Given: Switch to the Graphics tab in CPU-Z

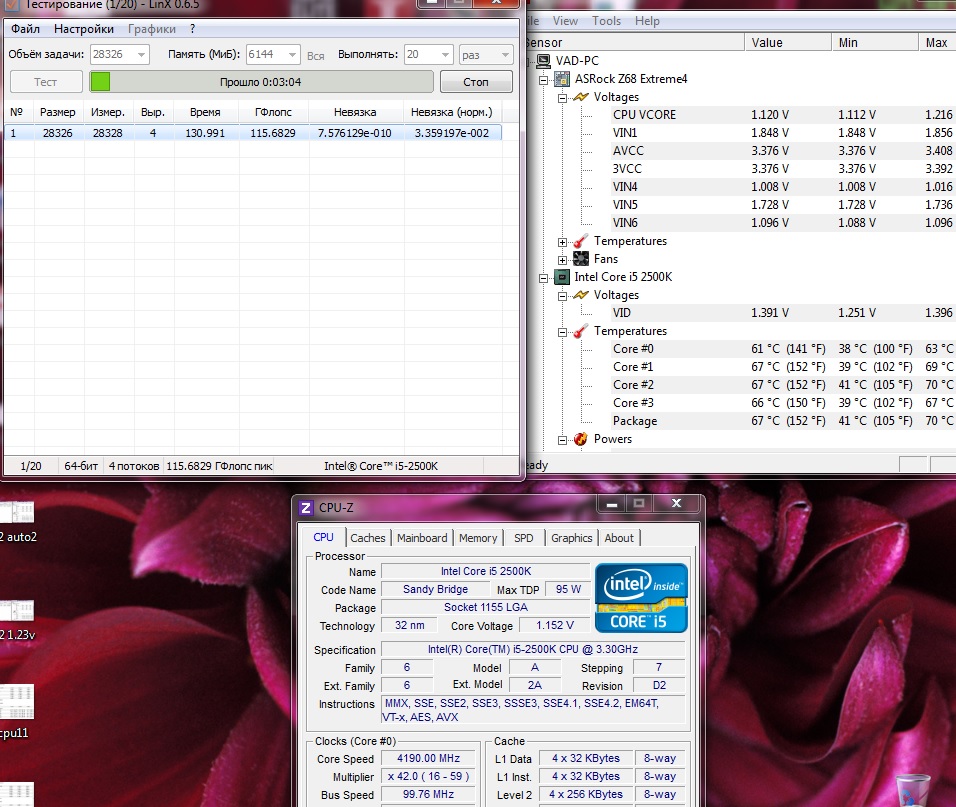Looking at the screenshot, I should tap(571, 538).
